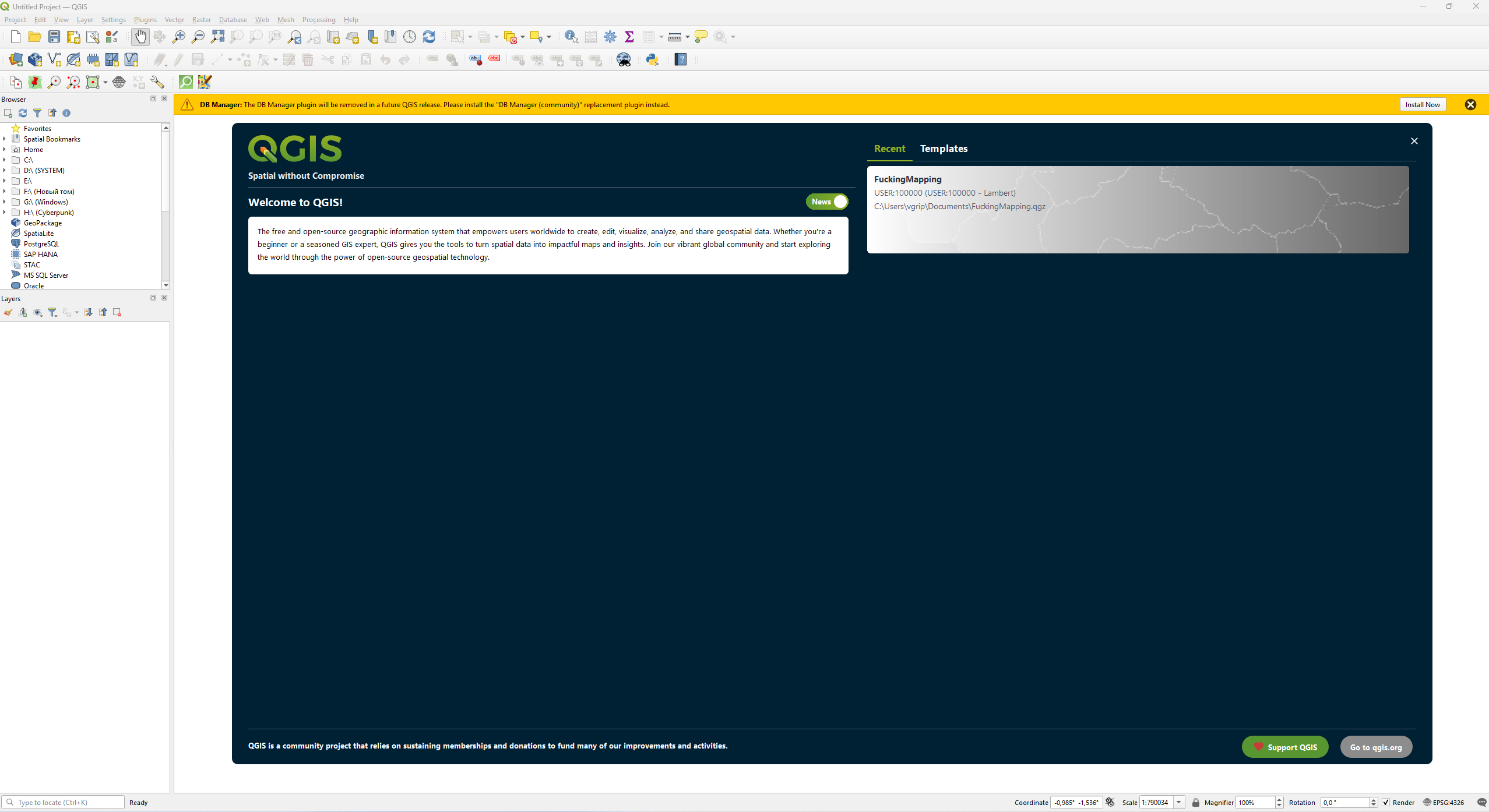The image size is (1489, 812).
Task: Close the QGIS welcome page
Action: [x=1414, y=141]
